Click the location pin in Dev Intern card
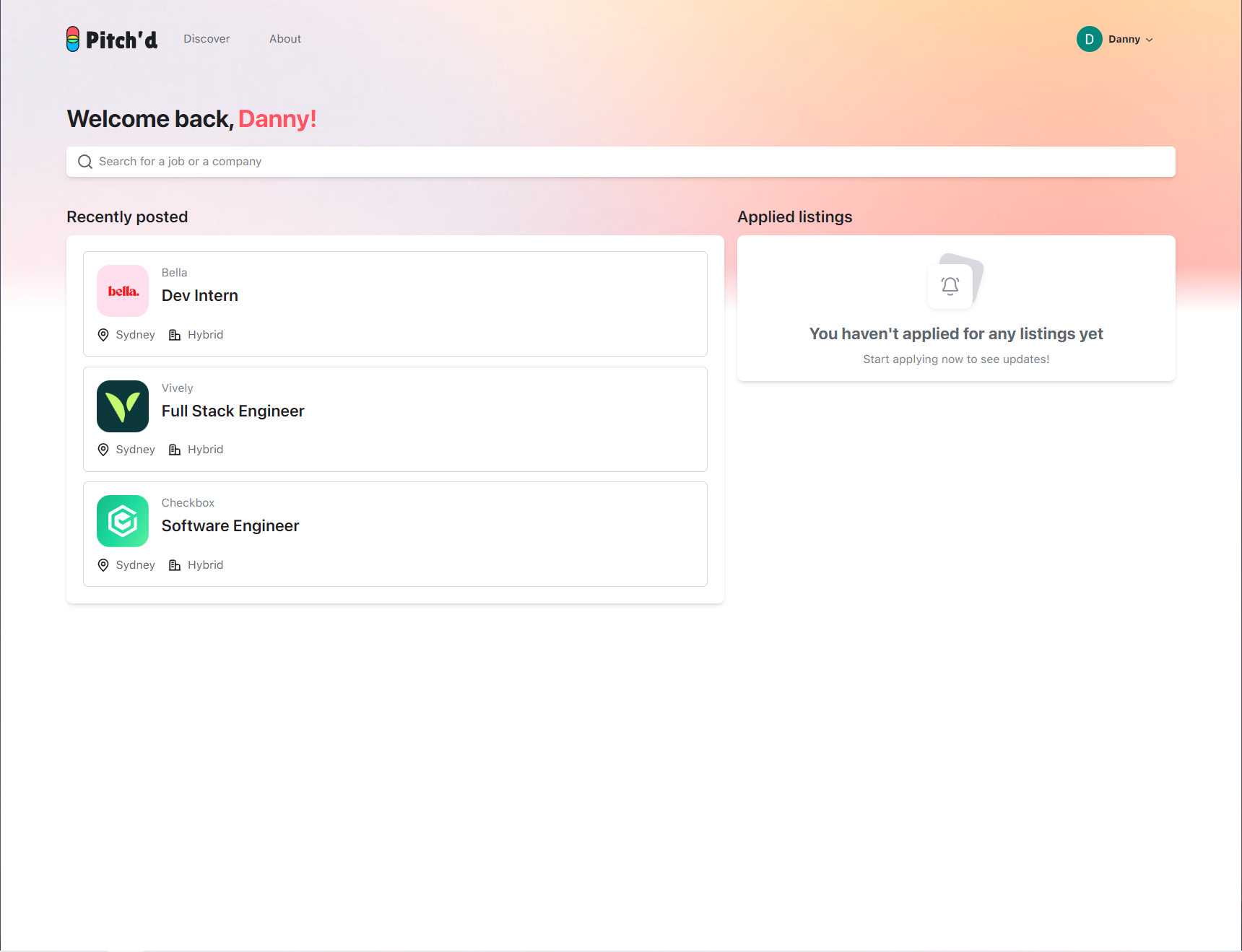 (103, 335)
